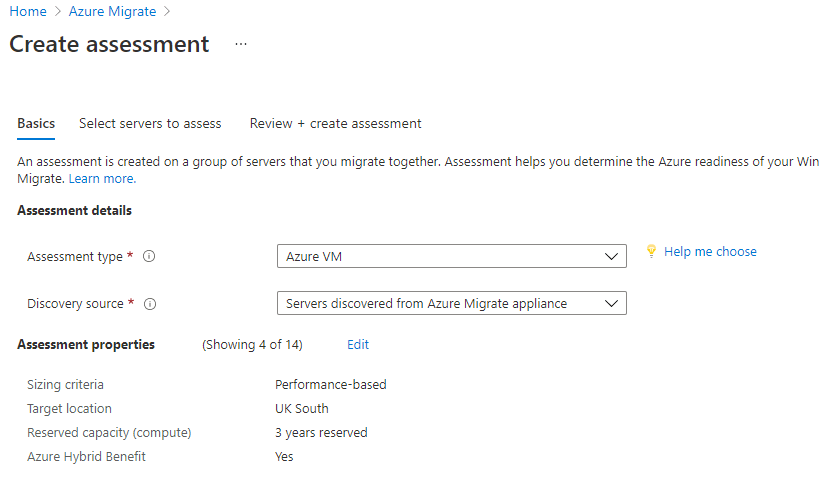Click the Discovery source info icon

tap(150, 304)
